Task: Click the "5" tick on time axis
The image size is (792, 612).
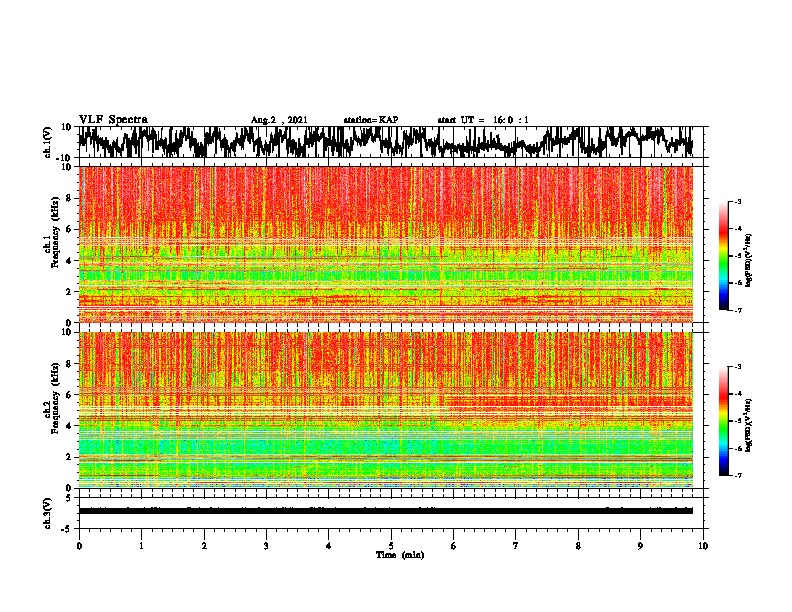Action: 391,546
